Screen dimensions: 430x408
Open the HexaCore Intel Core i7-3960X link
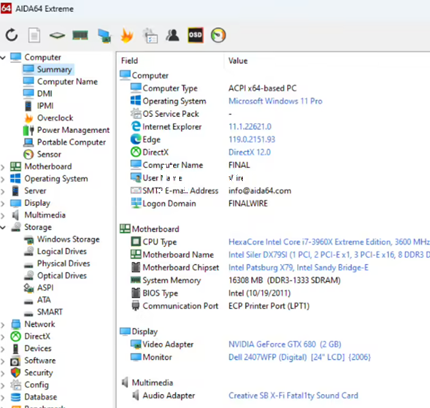329,242
